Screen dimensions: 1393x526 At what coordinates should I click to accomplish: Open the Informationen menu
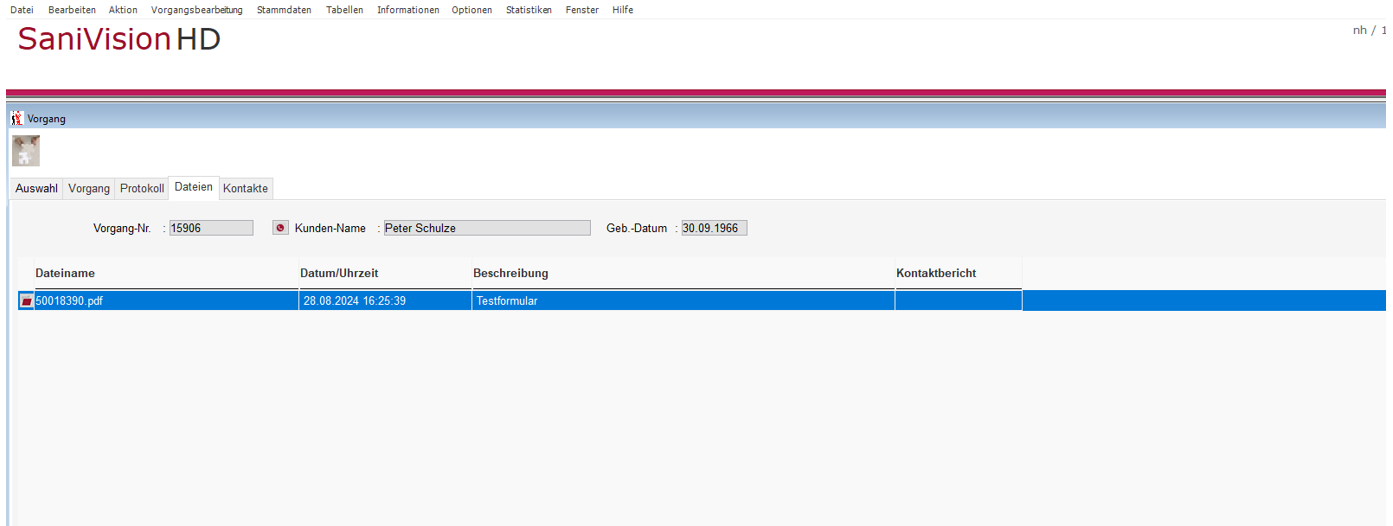408,10
